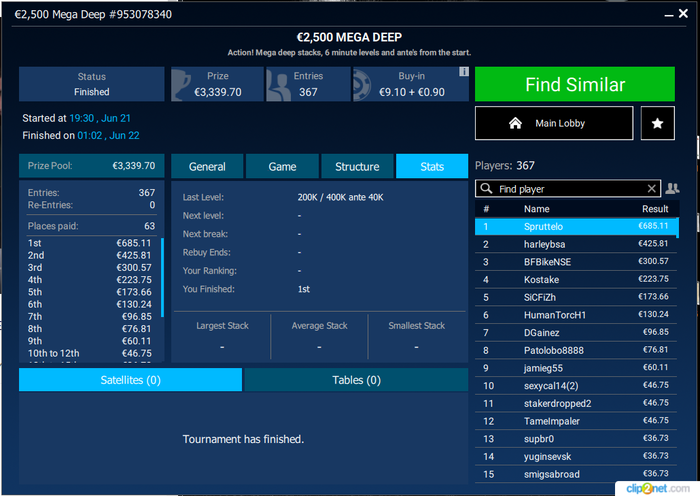This screenshot has height=496, width=700.
Task: Click the Smallest Stack cell
Action: 417,336
